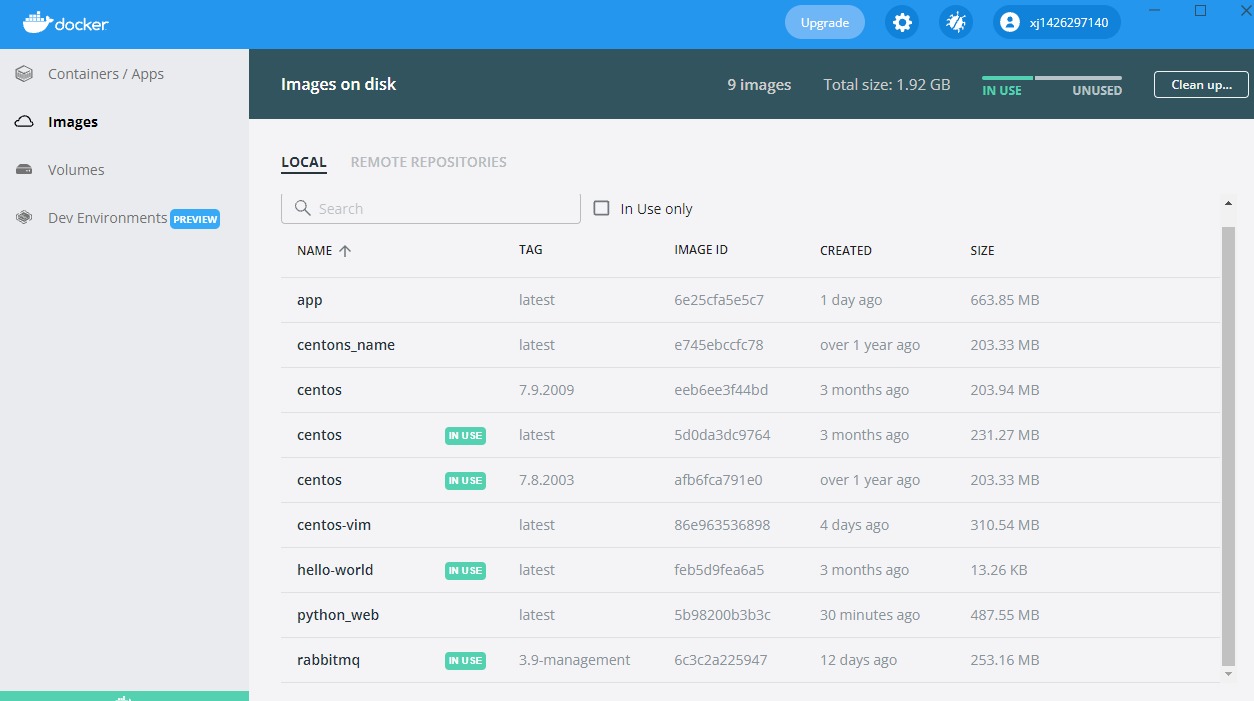Click the tag 7.8.2003 on the centos row
Screen dimensions: 1254x701
coord(546,480)
